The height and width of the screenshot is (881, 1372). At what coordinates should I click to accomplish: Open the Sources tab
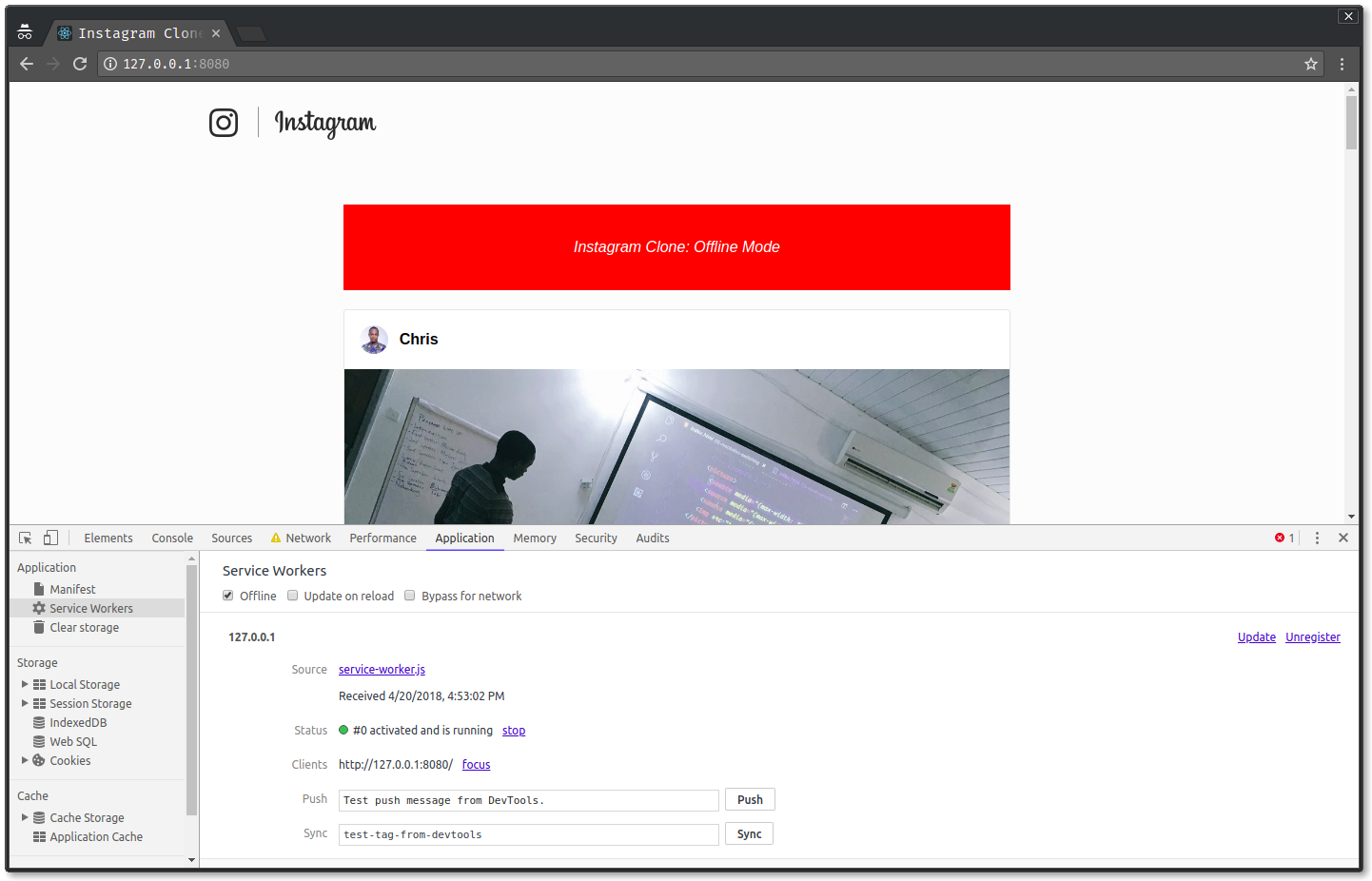pyautogui.click(x=232, y=538)
